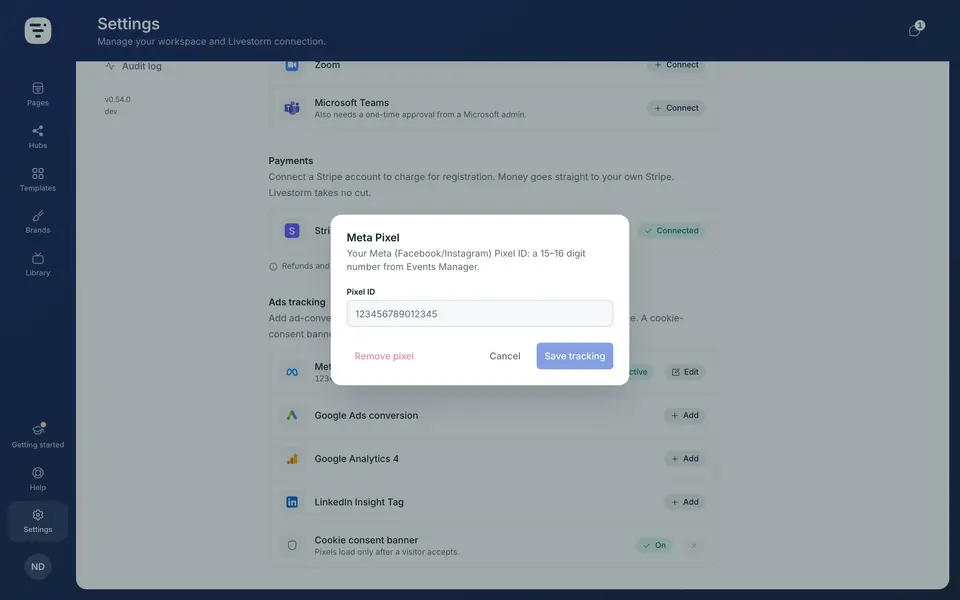Click the LinkedIn Insight Tag label

point(359,502)
